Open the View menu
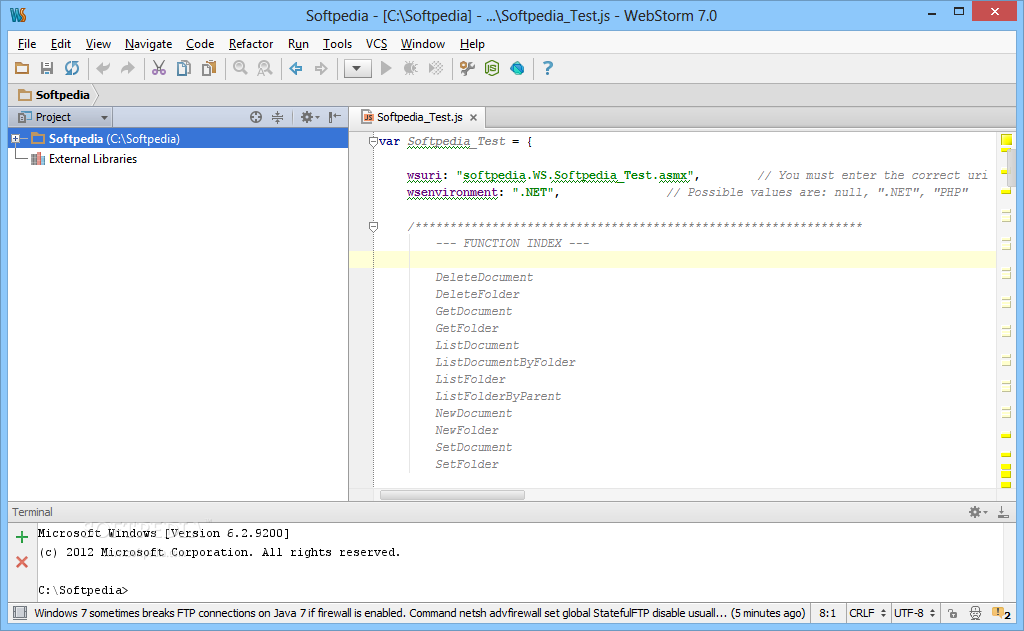Screen dimensions: 1024x631 (98, 44)
